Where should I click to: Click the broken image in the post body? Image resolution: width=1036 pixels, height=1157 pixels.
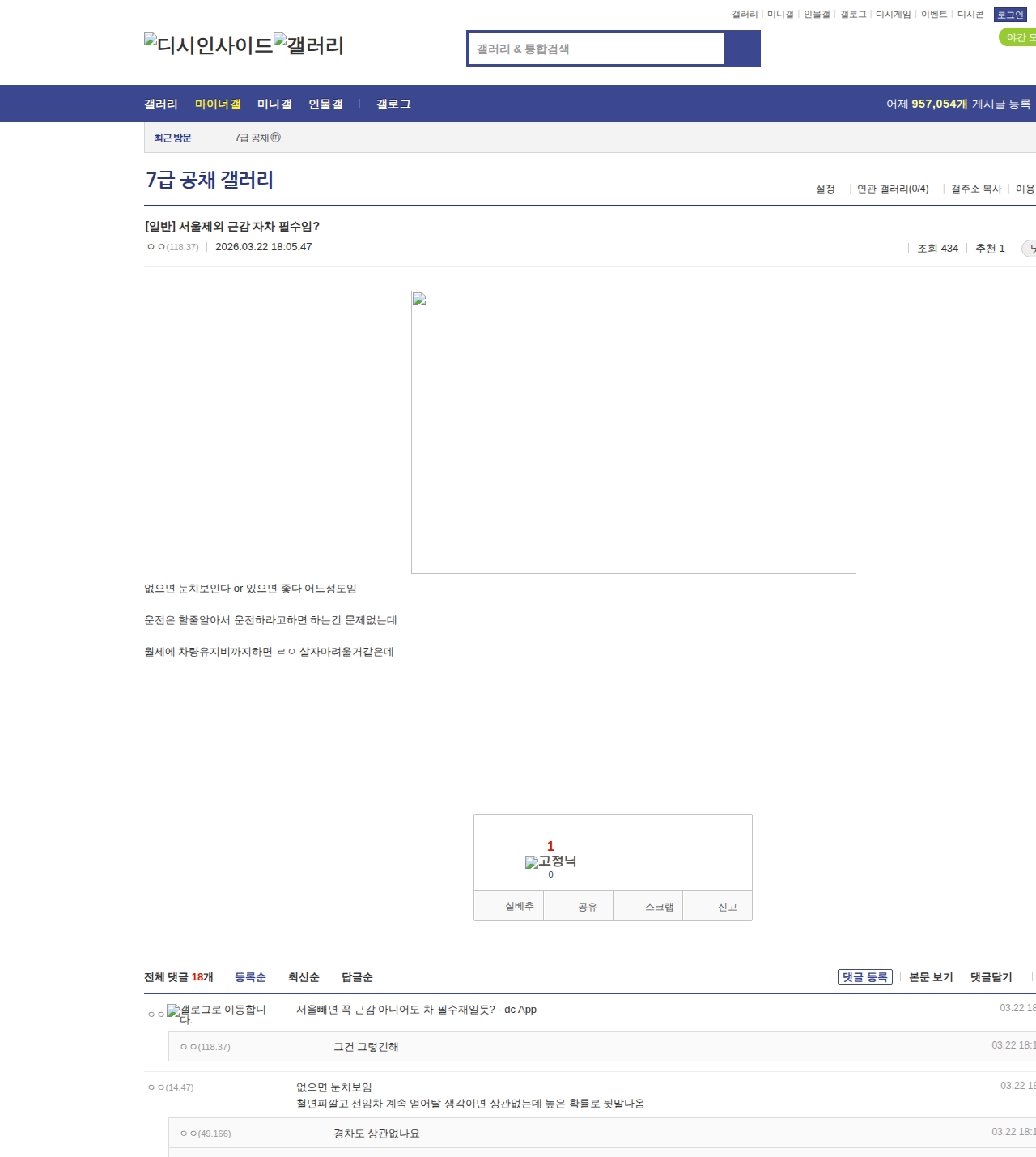pos(633,432)
